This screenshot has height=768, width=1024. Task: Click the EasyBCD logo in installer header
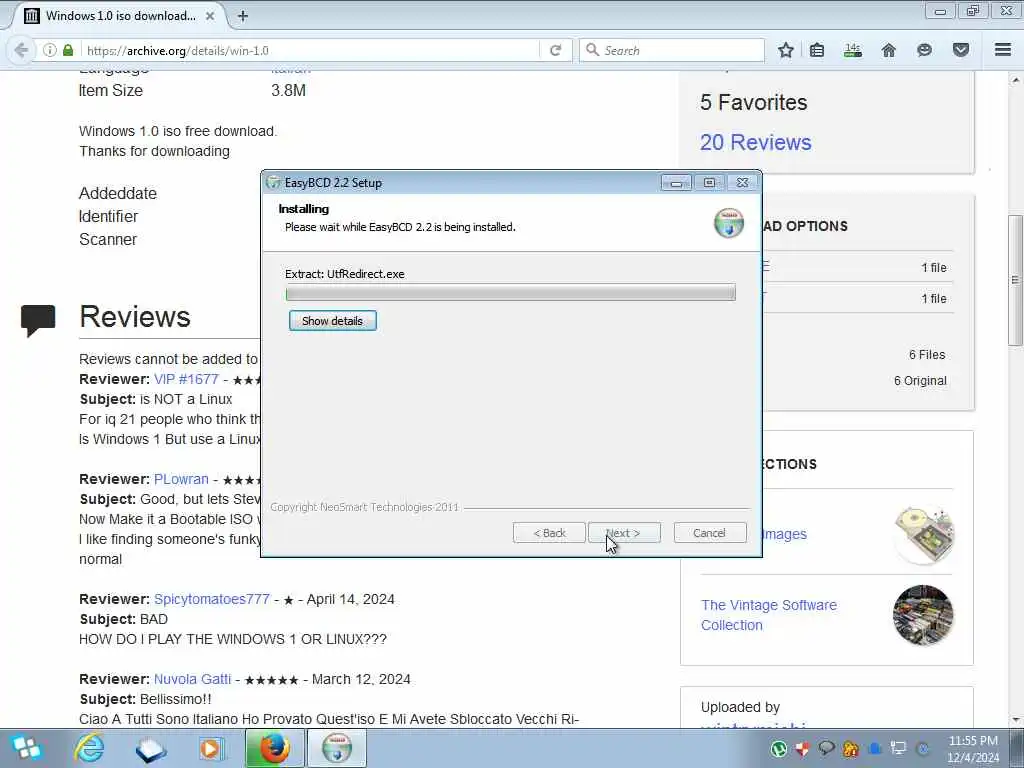click(729, 223)
